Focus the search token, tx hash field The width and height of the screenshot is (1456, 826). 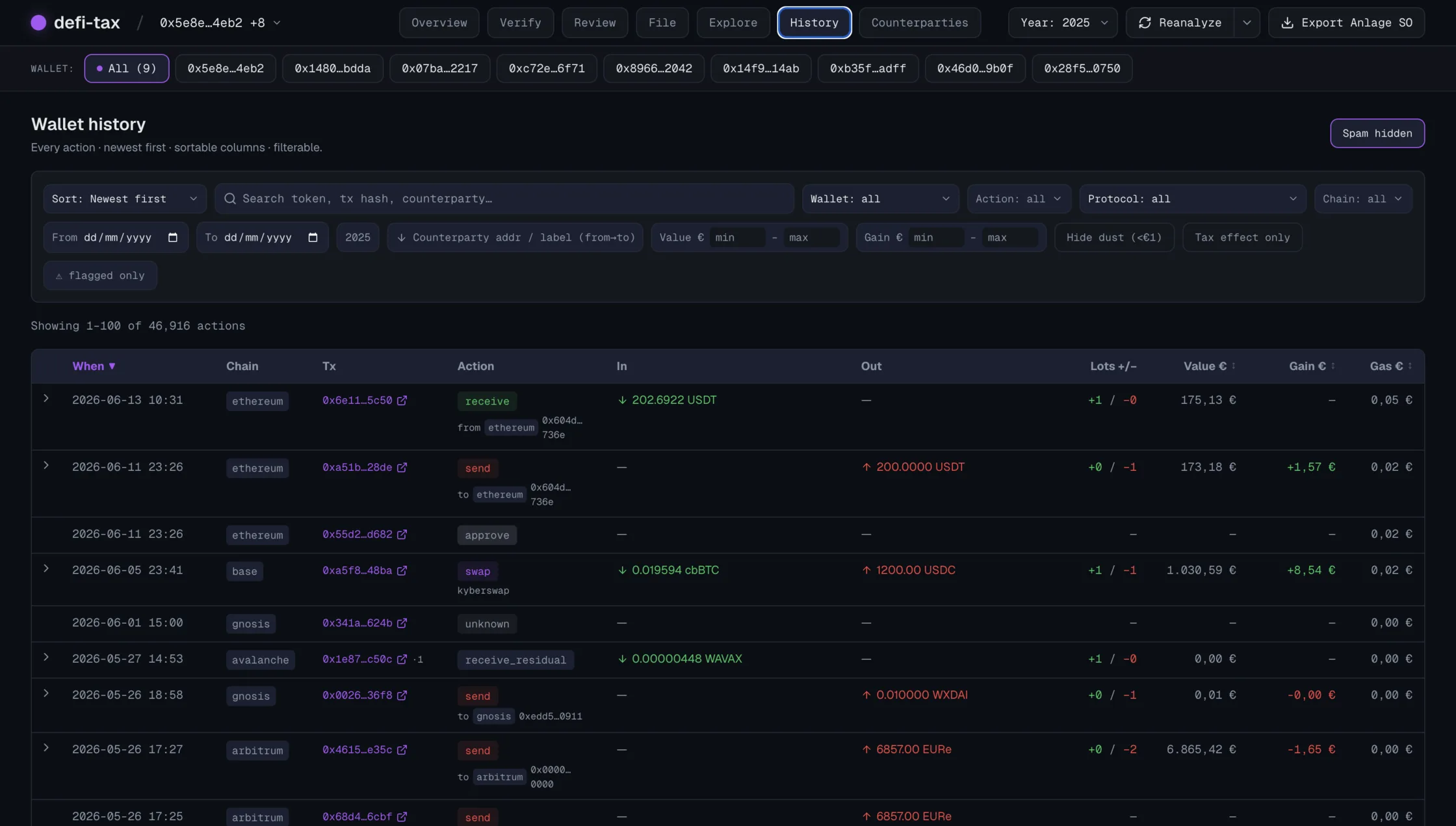coord(504,199)
